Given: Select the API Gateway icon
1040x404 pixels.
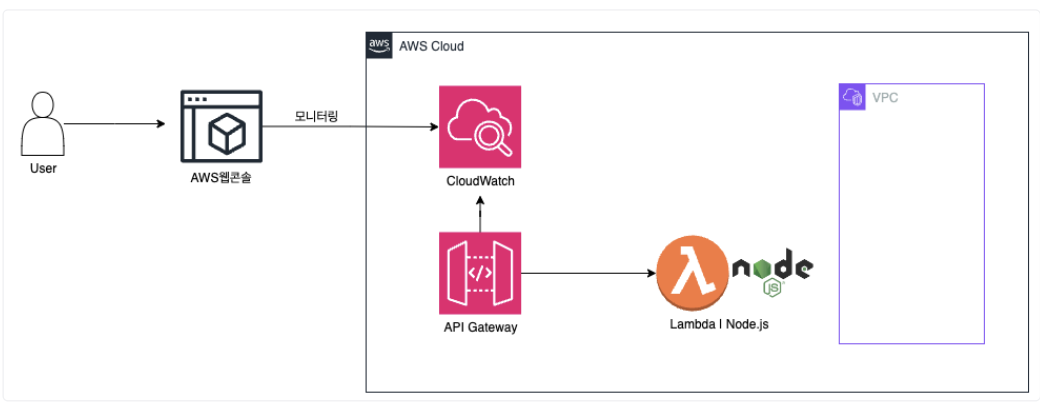Looking at the screenshot, I should click(x=480, y=273).
